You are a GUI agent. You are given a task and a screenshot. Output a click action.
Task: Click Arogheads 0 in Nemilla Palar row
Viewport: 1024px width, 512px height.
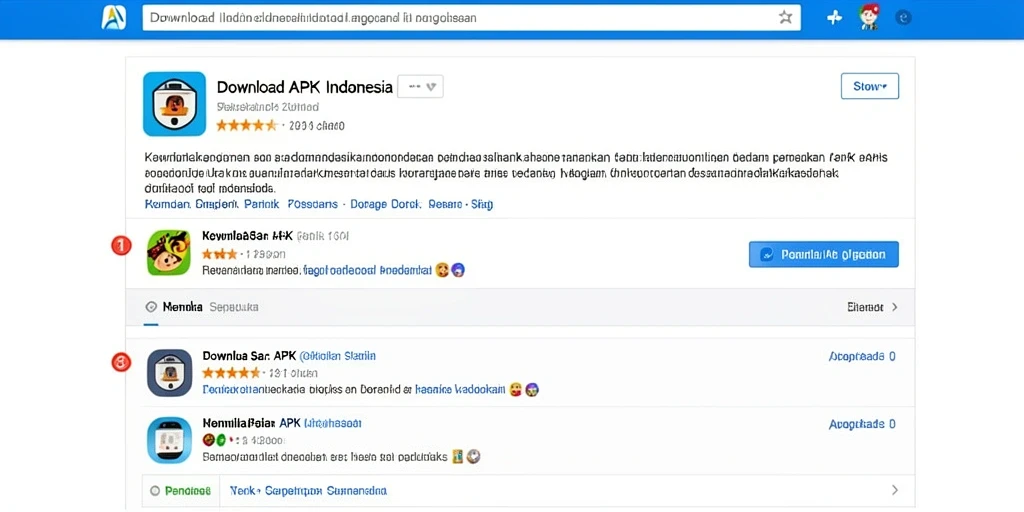tap(862, 424)
